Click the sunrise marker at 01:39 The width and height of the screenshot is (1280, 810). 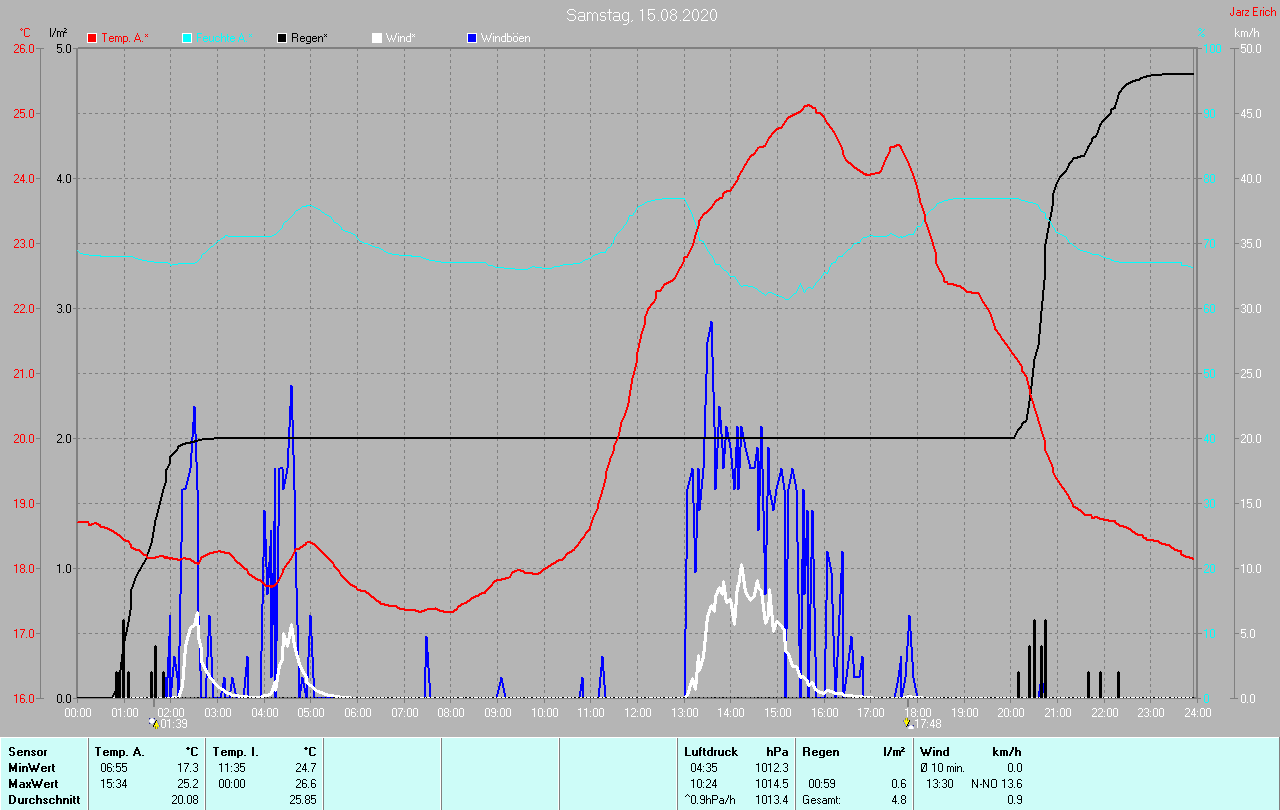coord(154,722)
